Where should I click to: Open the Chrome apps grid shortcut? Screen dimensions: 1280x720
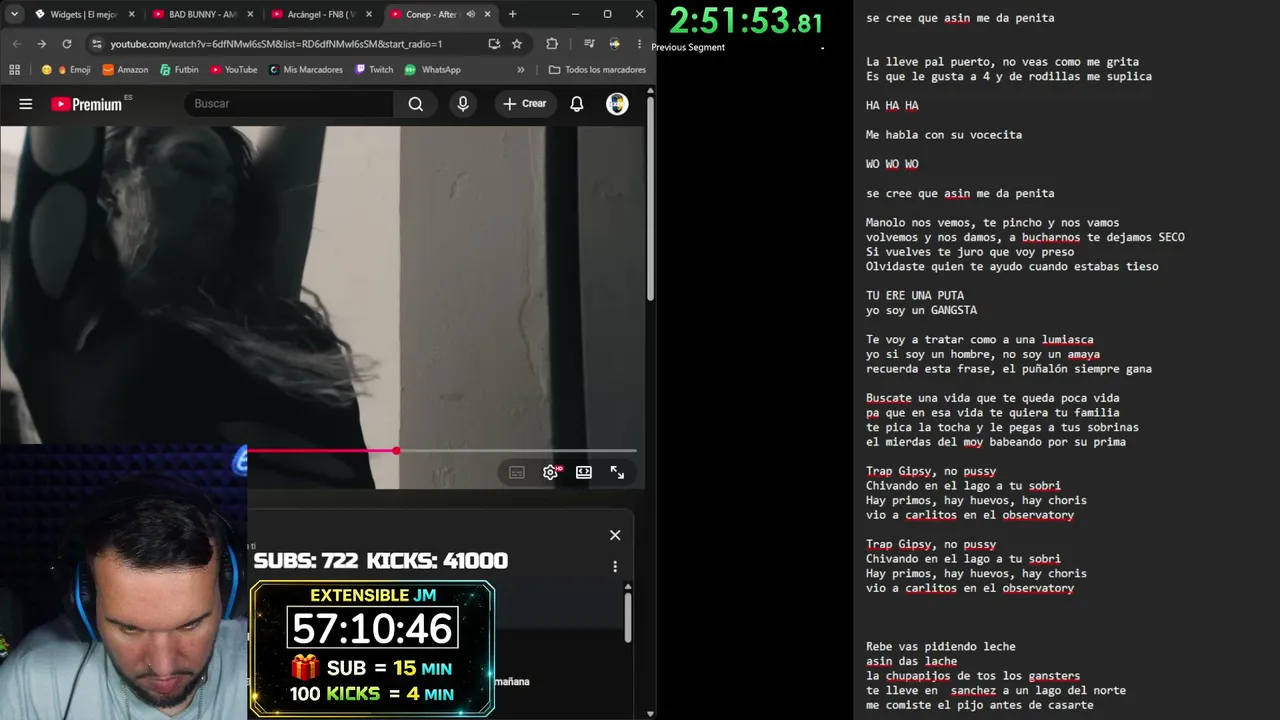click(14, 70)
